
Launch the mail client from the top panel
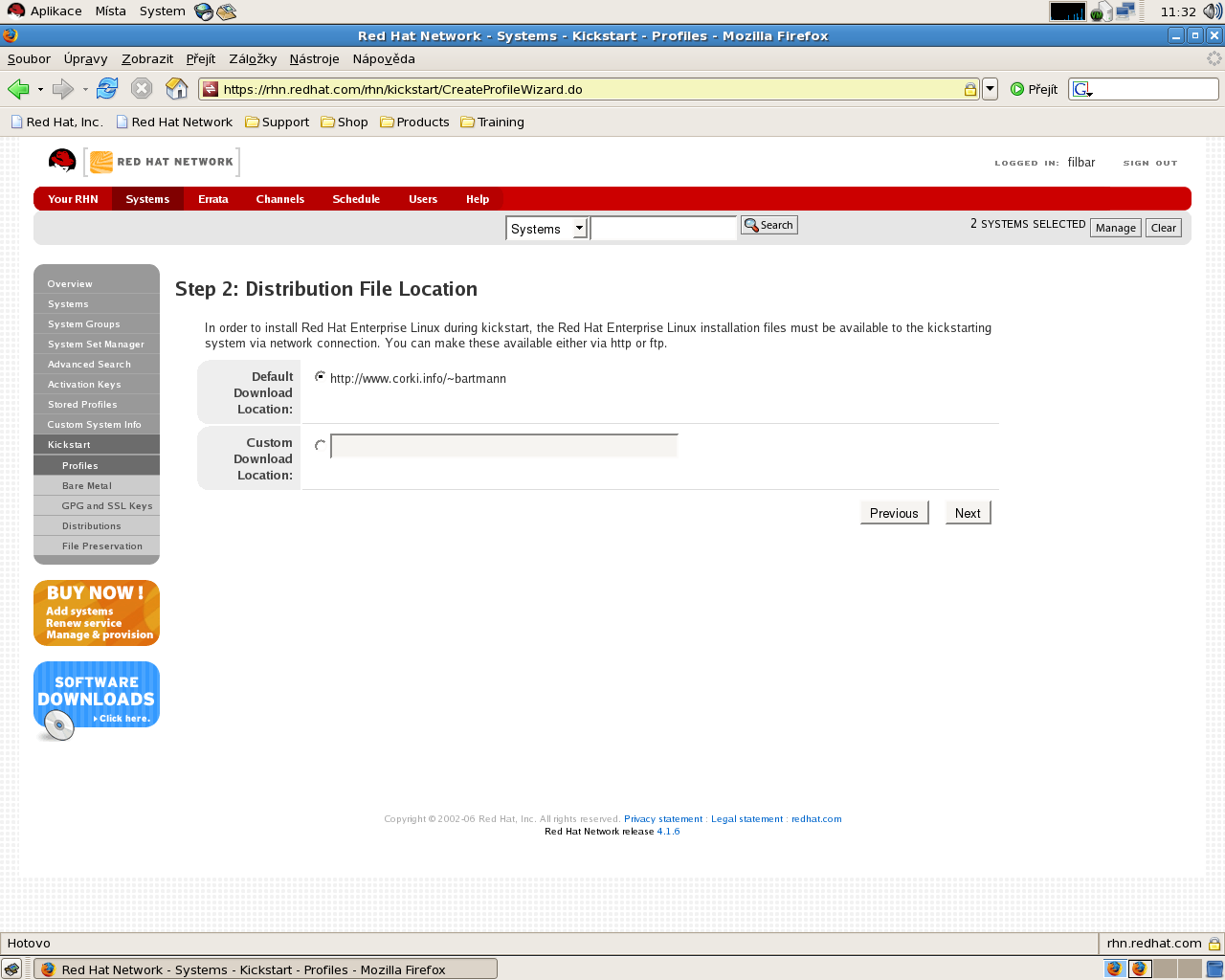(x=226, y=11)
